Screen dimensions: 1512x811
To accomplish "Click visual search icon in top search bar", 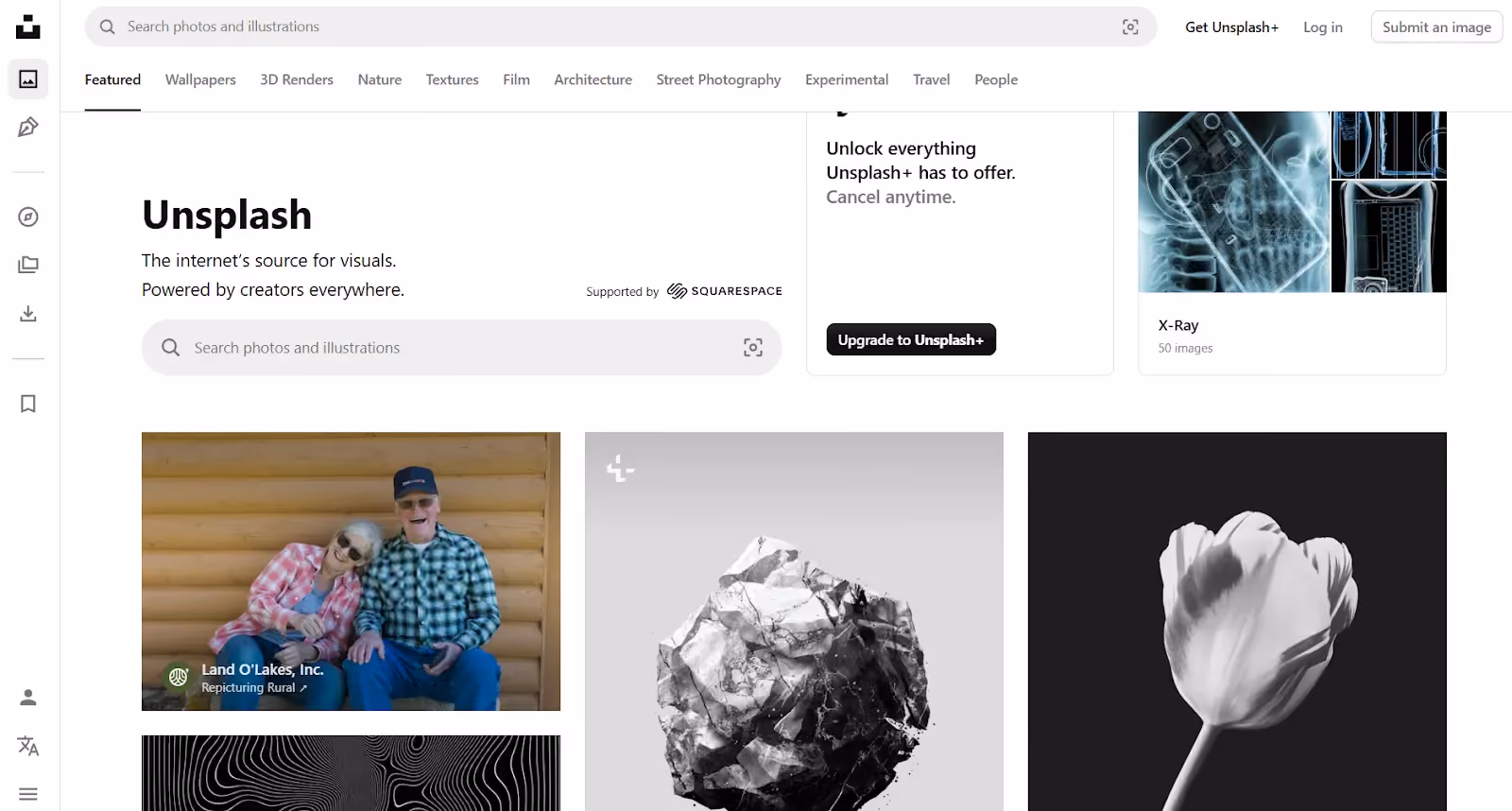I will coord(1130,27).
